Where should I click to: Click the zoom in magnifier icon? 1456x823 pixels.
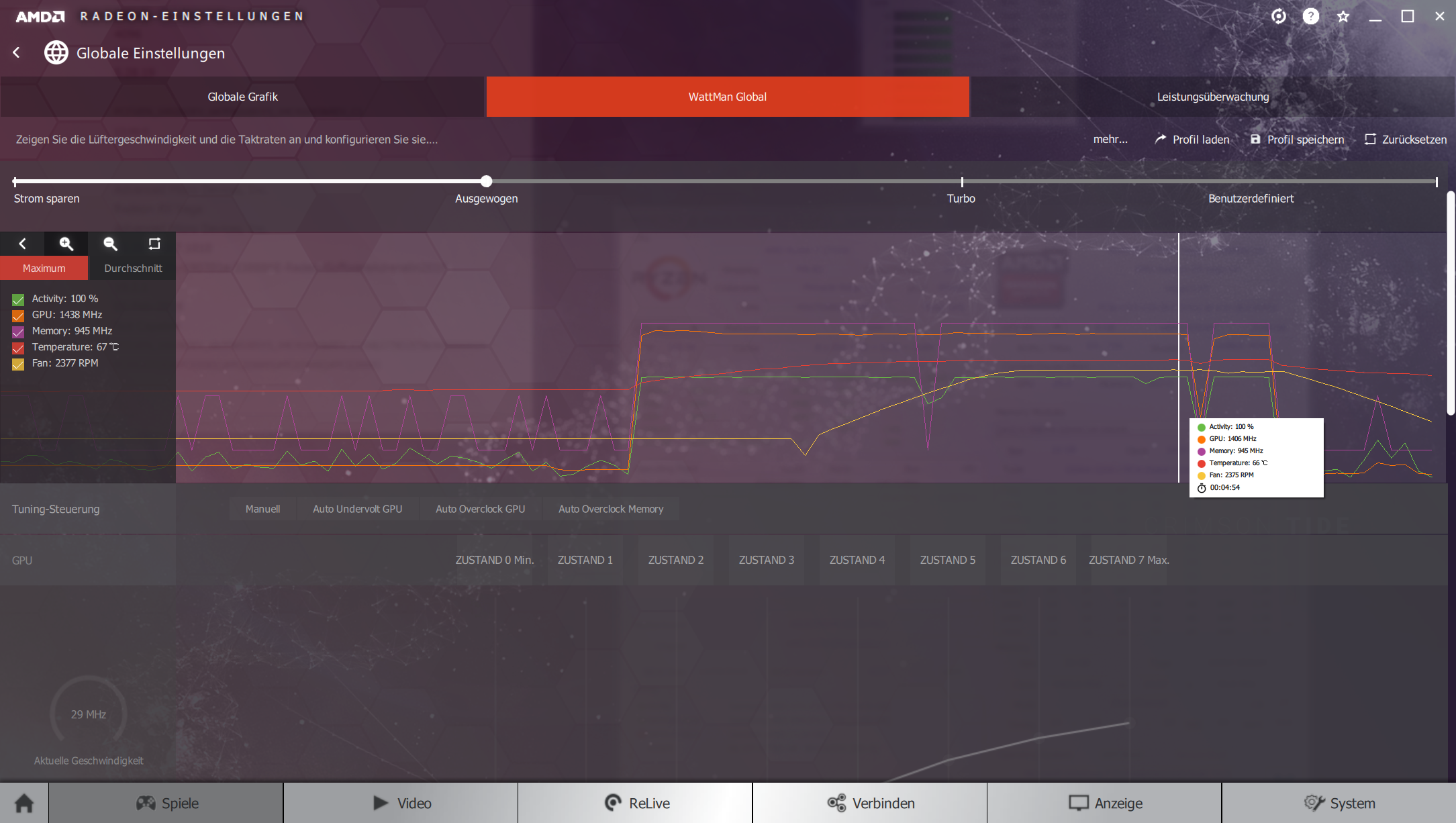66,244
